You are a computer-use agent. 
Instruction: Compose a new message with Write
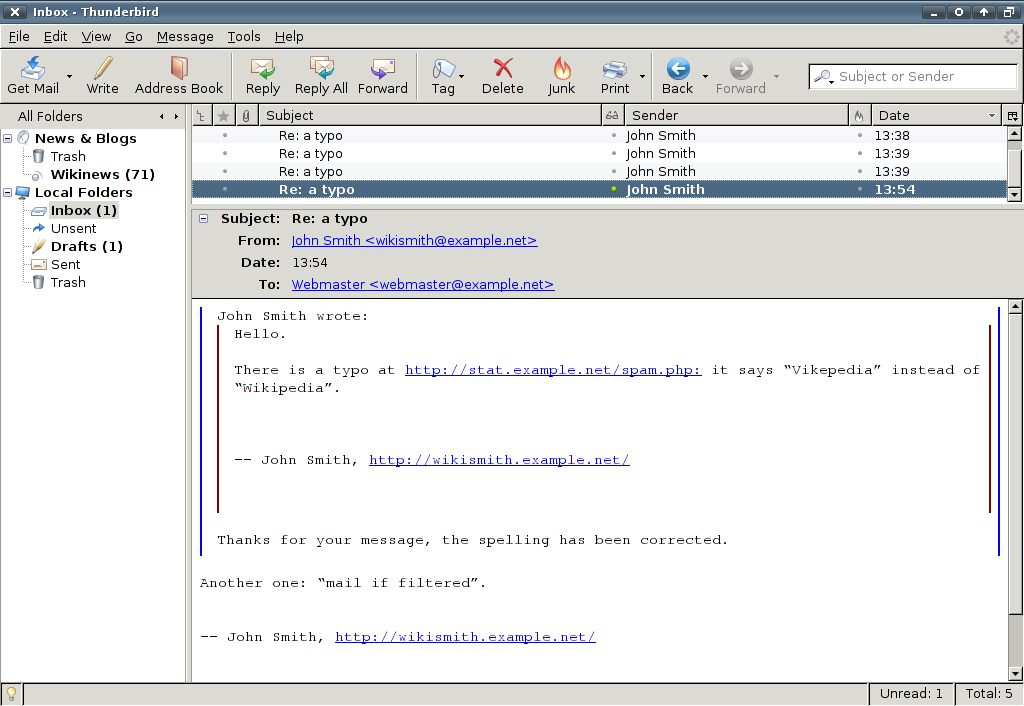click(x=102, y=75)
